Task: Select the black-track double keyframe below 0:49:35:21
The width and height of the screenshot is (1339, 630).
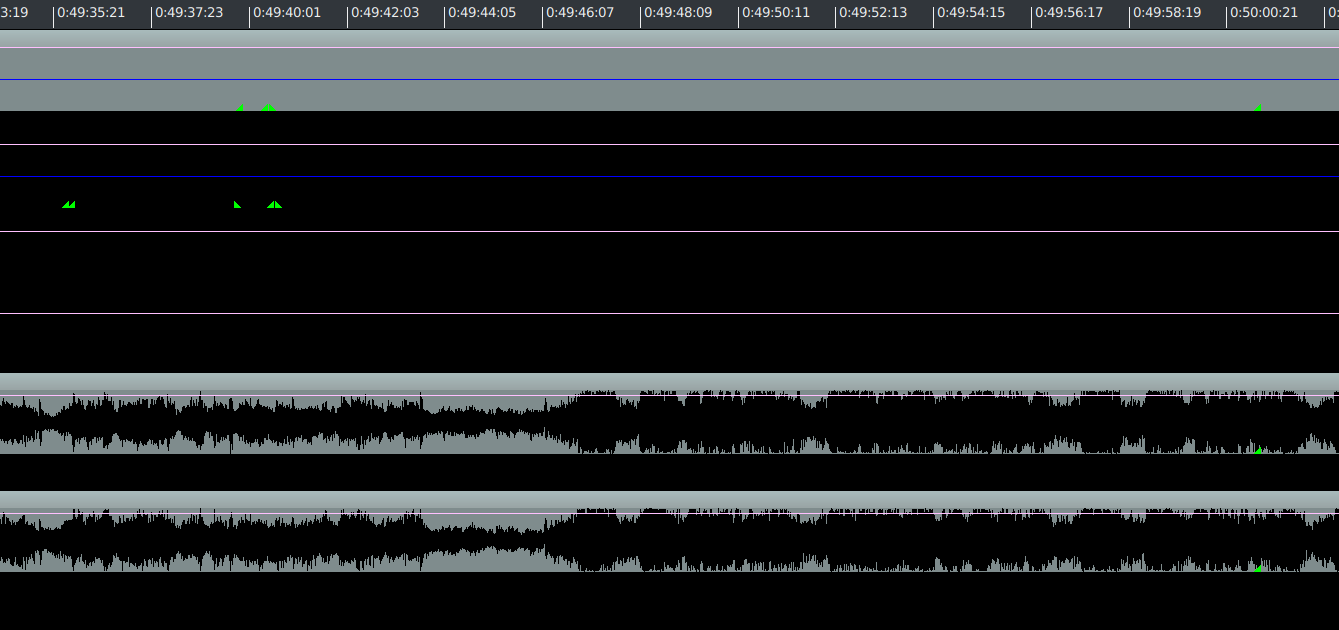Action: pos(68,204)
